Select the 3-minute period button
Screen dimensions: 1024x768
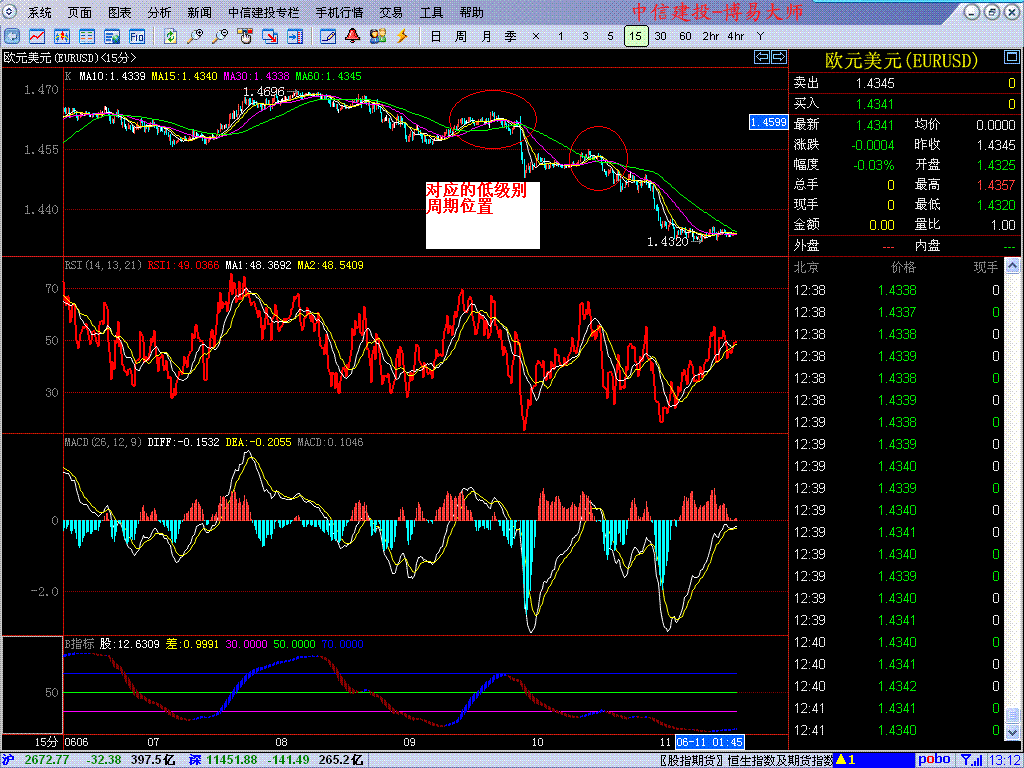click(585, 36)
